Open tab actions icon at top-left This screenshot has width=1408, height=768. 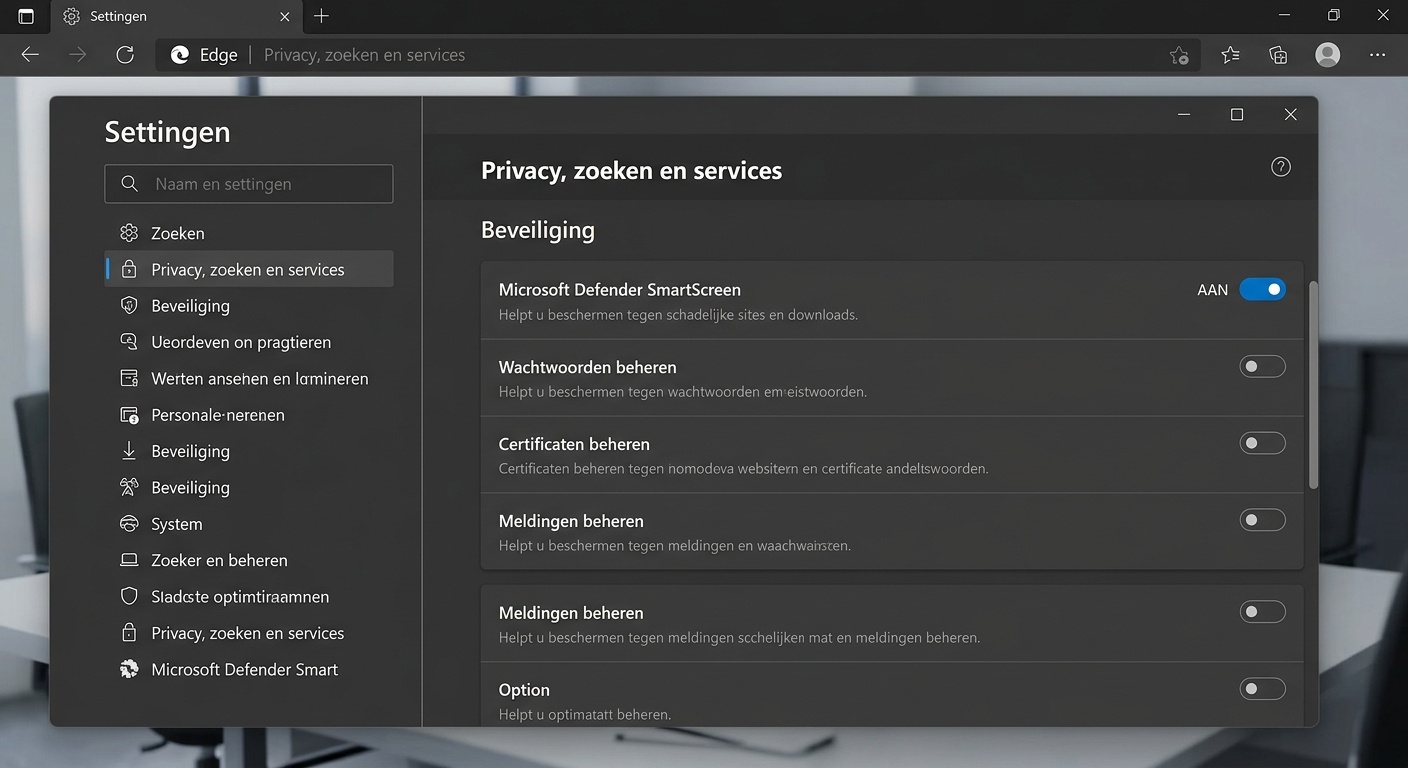coord(26,16)
